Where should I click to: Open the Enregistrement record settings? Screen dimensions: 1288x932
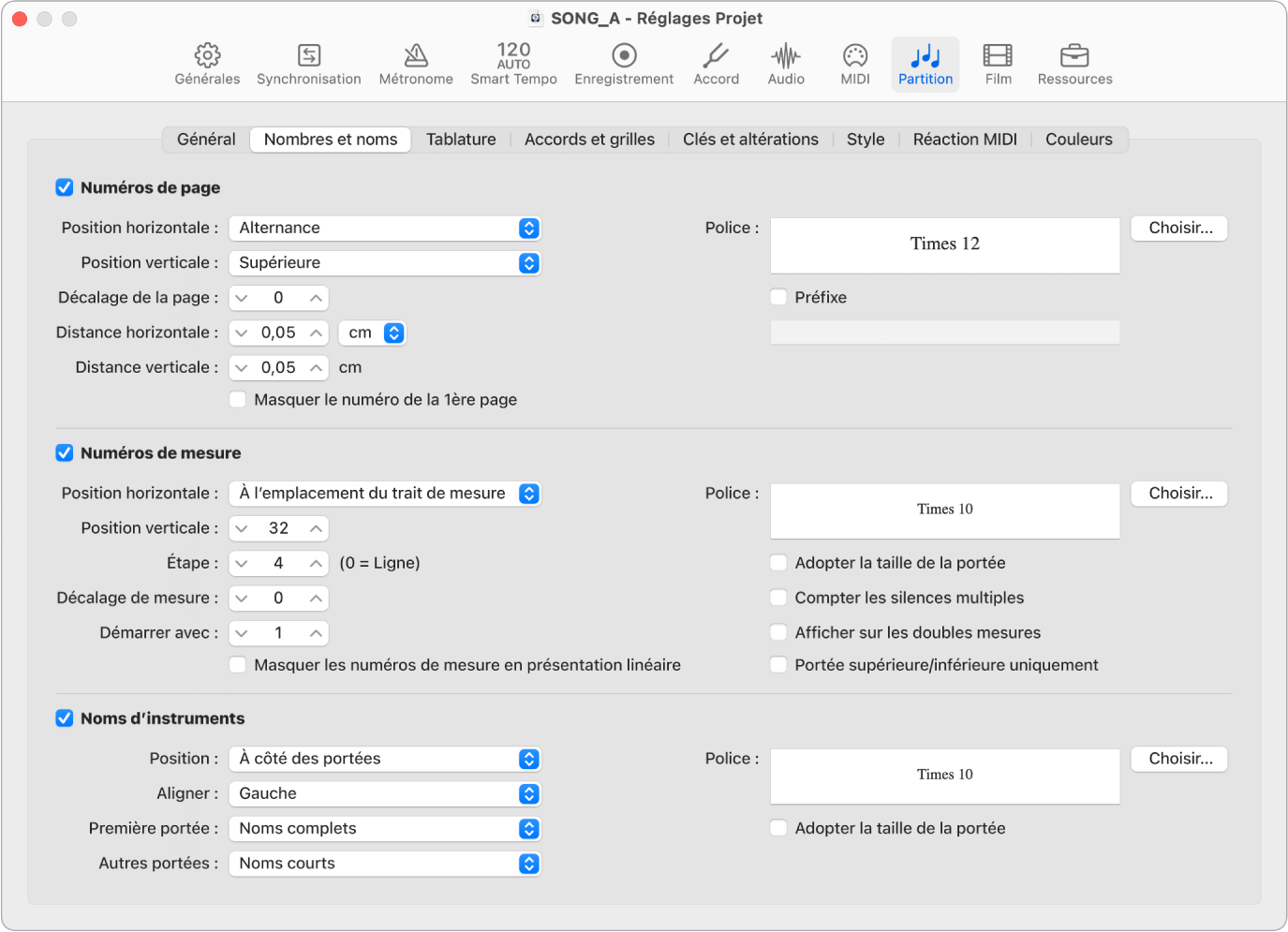(624, 64)
